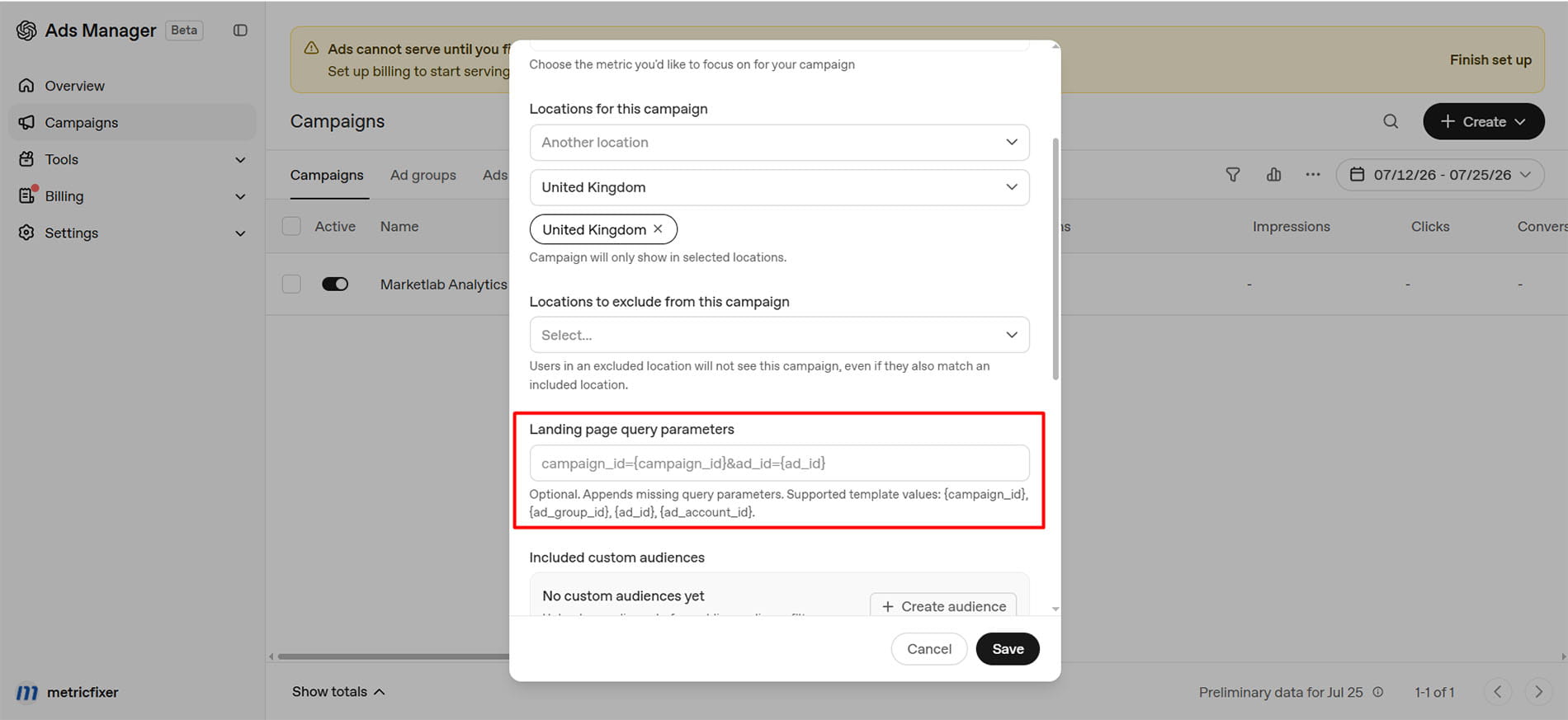The image size is (1568, 720).
Task: Click the dialog vertical scrollbar thumb
Action: (1056, 259)
